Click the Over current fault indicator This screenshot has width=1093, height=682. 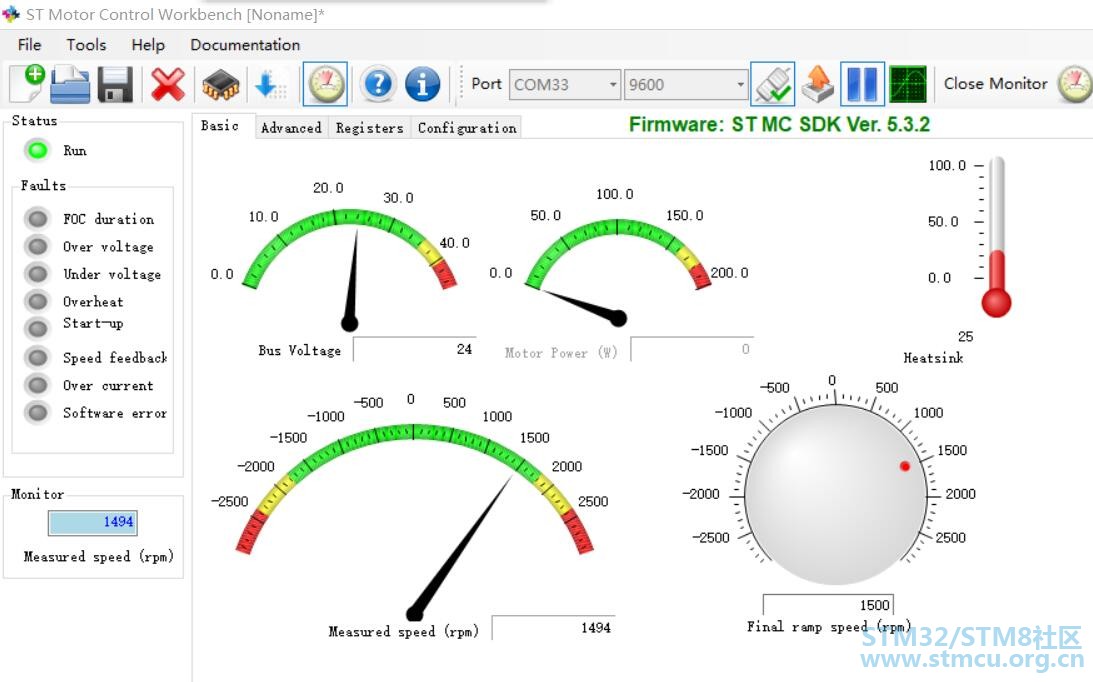click(37, 385)
